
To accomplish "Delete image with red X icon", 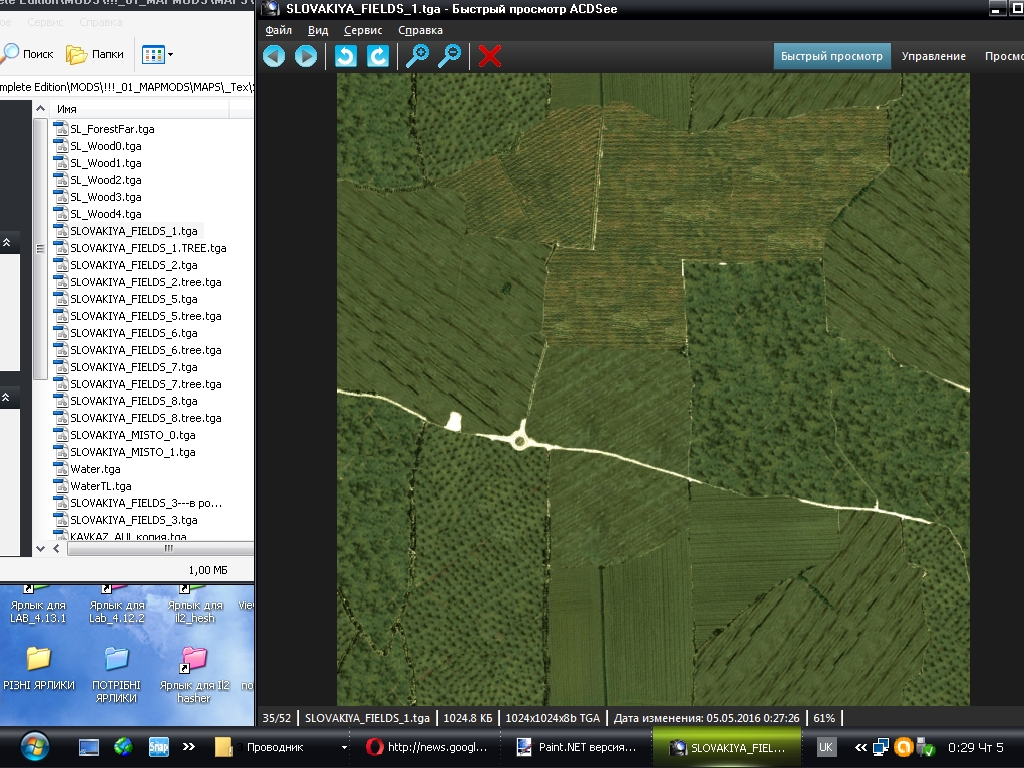I will 490,56.
